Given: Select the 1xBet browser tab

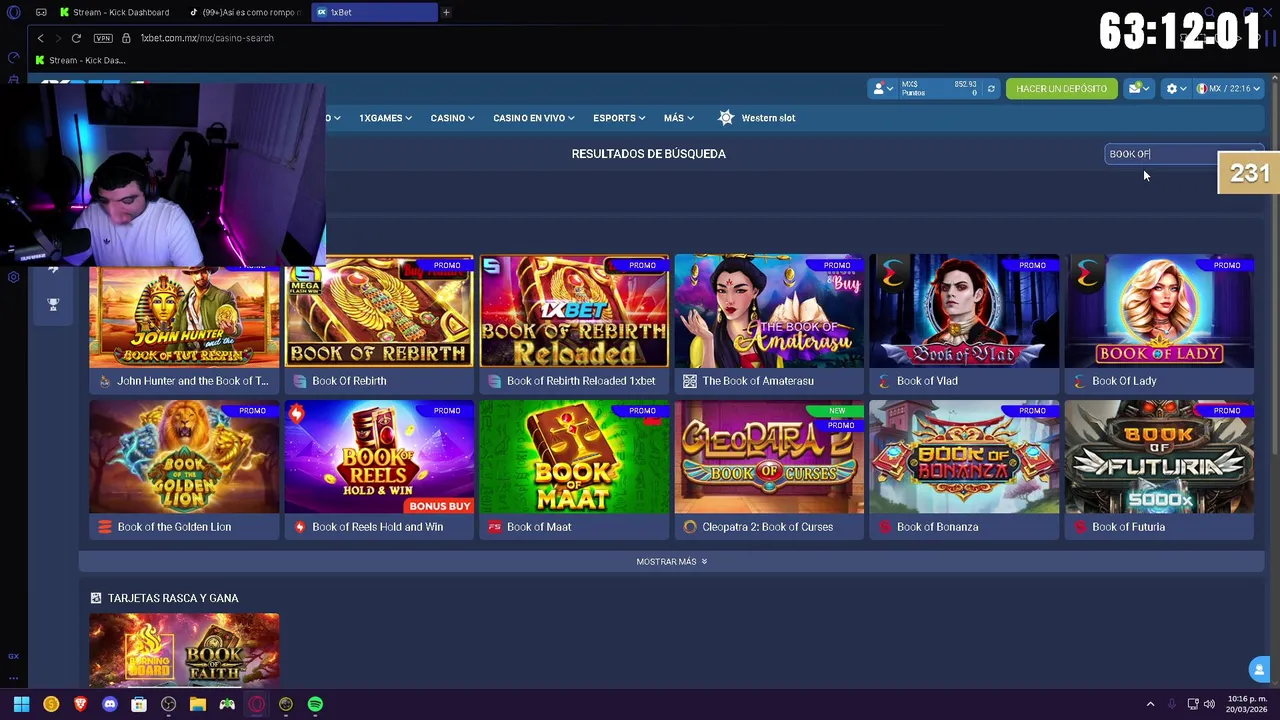Looking at the screenshot, I should pyautogui.click(x=375, y=12).
